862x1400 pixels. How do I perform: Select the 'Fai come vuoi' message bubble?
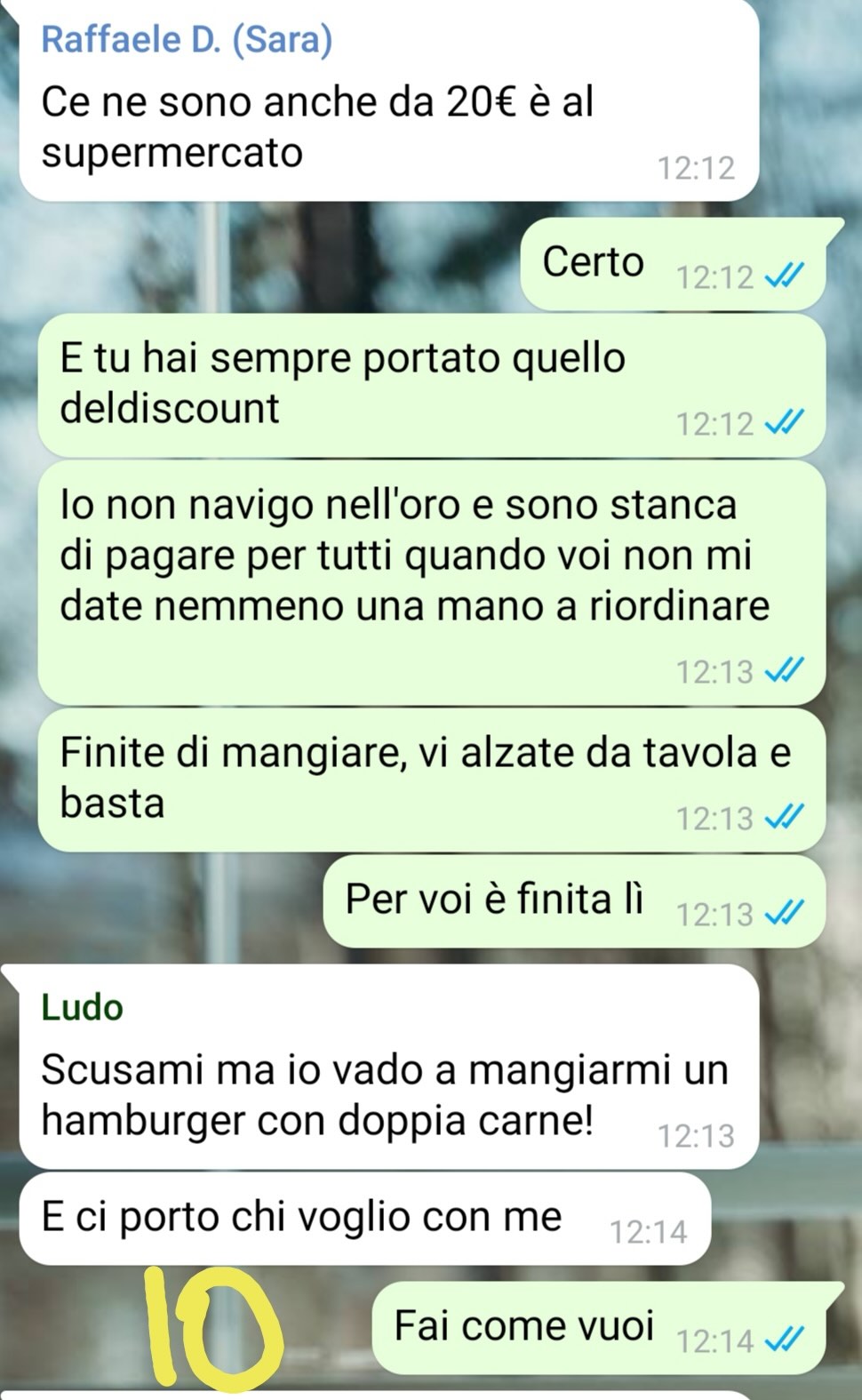click(x=599, y=1327)
